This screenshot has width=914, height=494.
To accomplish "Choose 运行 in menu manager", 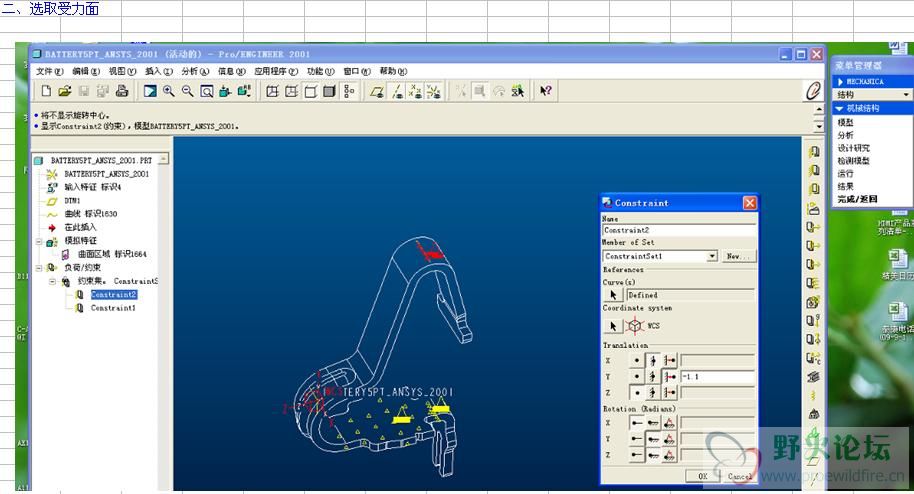I will pos(845,174).
